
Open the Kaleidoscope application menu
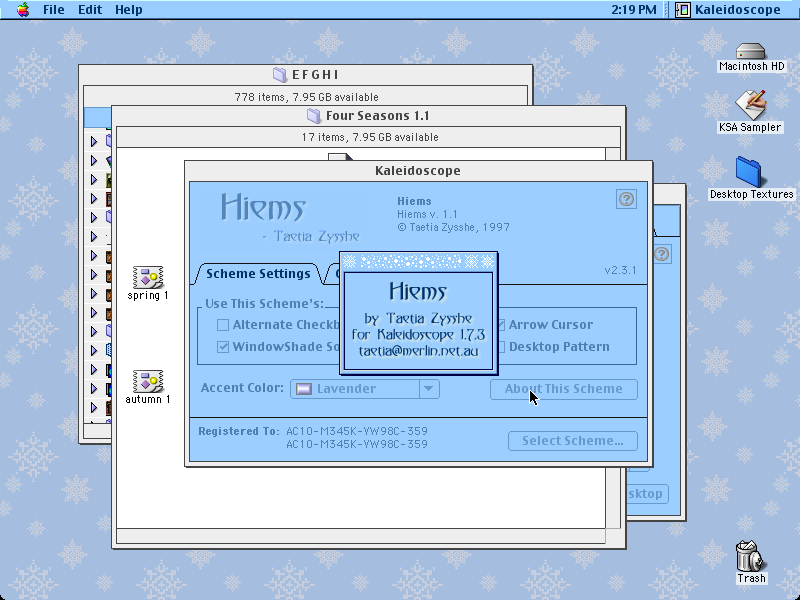coord(728,10)
